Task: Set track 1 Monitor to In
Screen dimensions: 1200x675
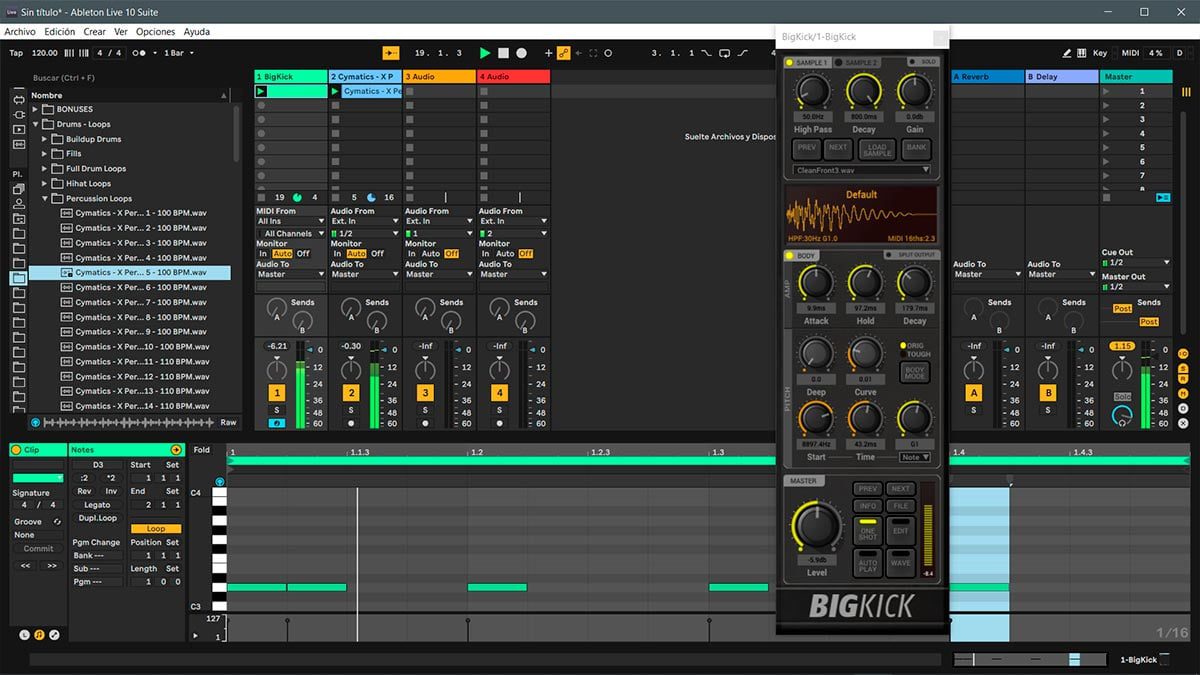Action: pyautogui.click(x=263, y=254)
